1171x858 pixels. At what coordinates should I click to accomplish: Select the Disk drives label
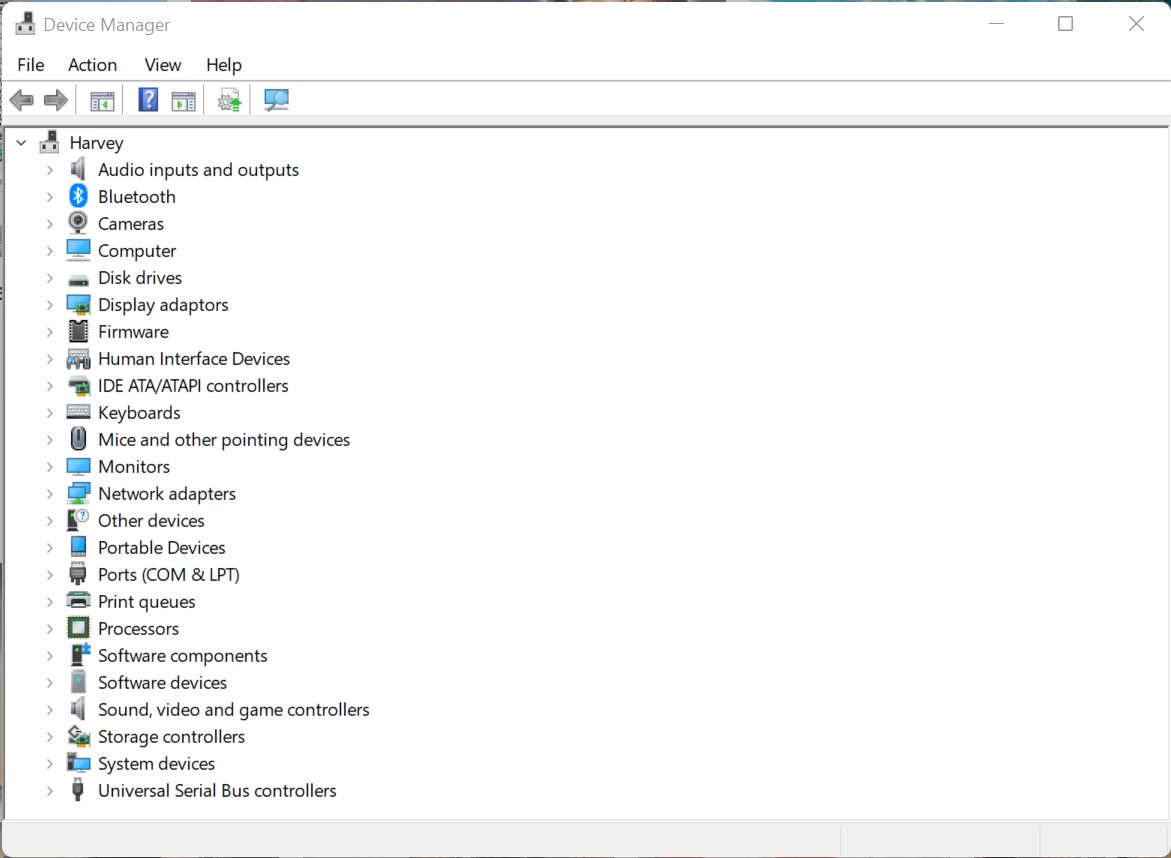[140, 278]
